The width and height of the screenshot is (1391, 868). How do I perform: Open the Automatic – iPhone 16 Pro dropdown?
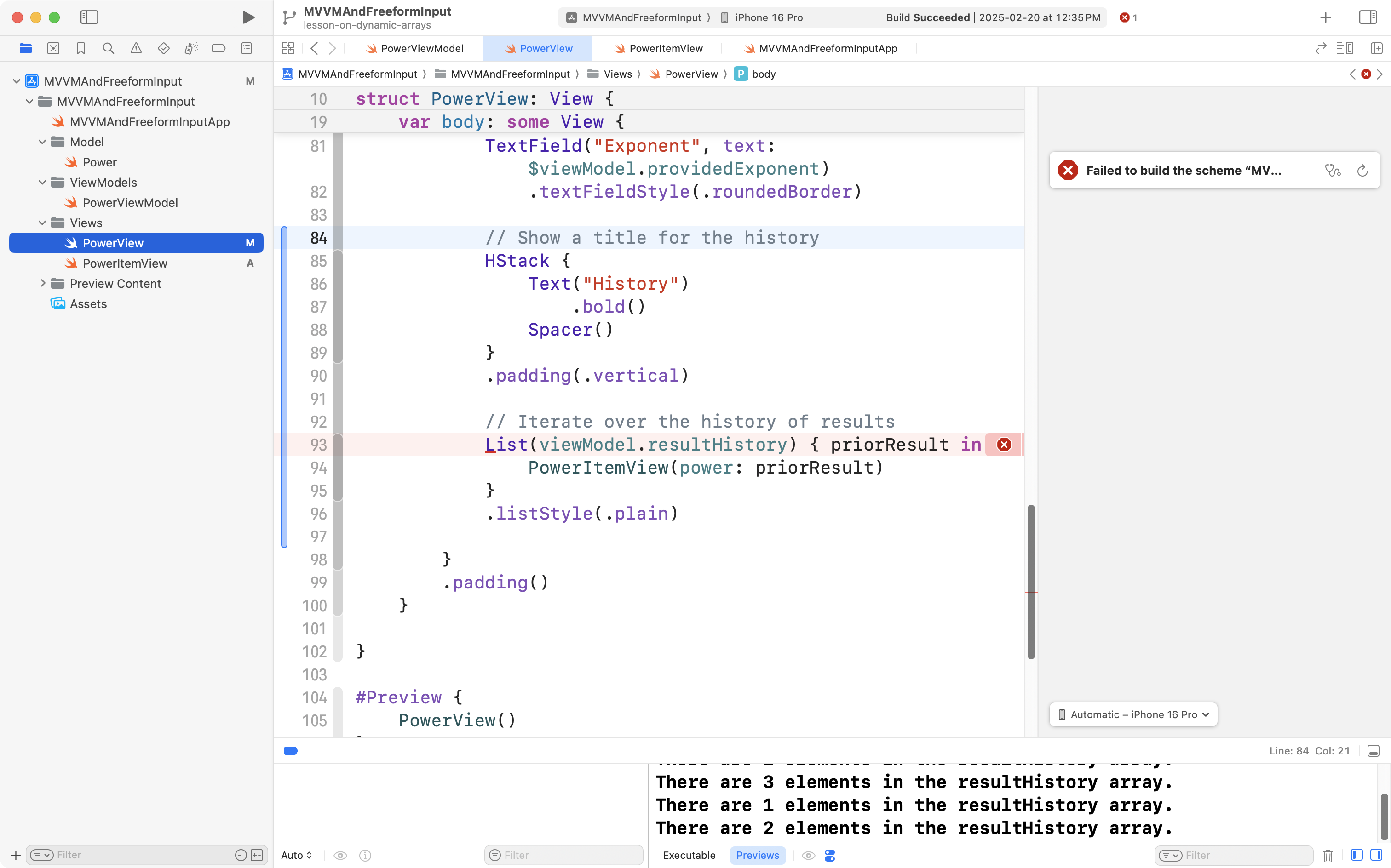(1133, 715)
